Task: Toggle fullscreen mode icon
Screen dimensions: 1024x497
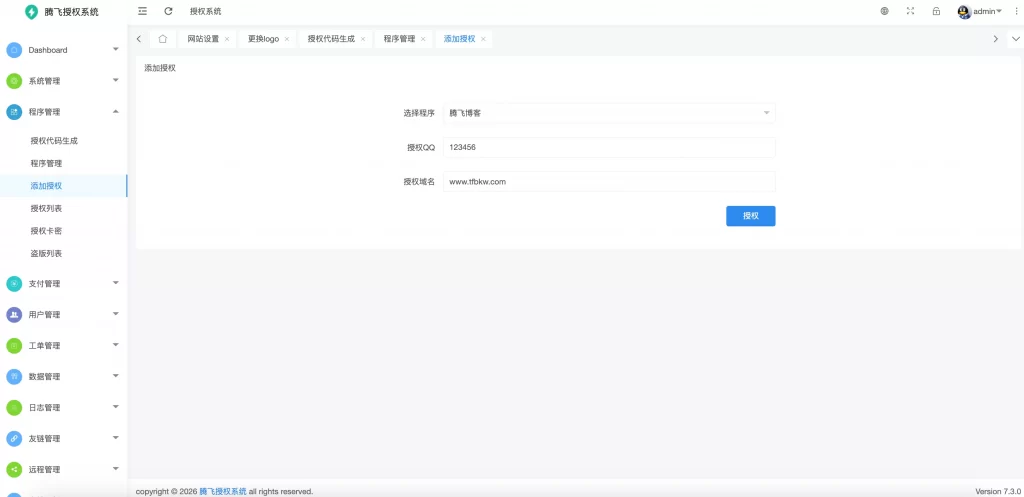Action: point(910,11)
